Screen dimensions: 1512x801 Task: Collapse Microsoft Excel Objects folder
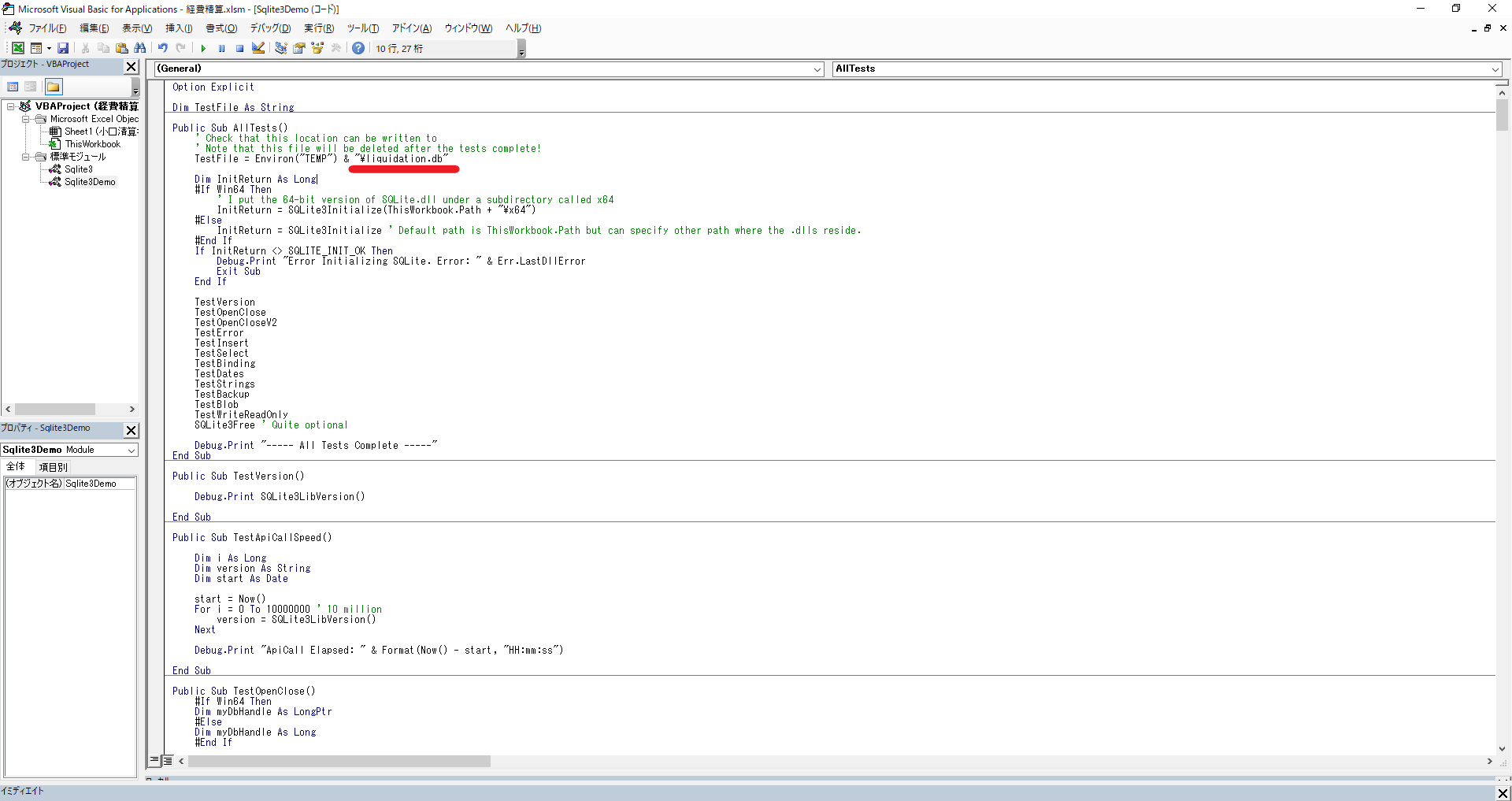pyautogui.click(x=25, y=119)
